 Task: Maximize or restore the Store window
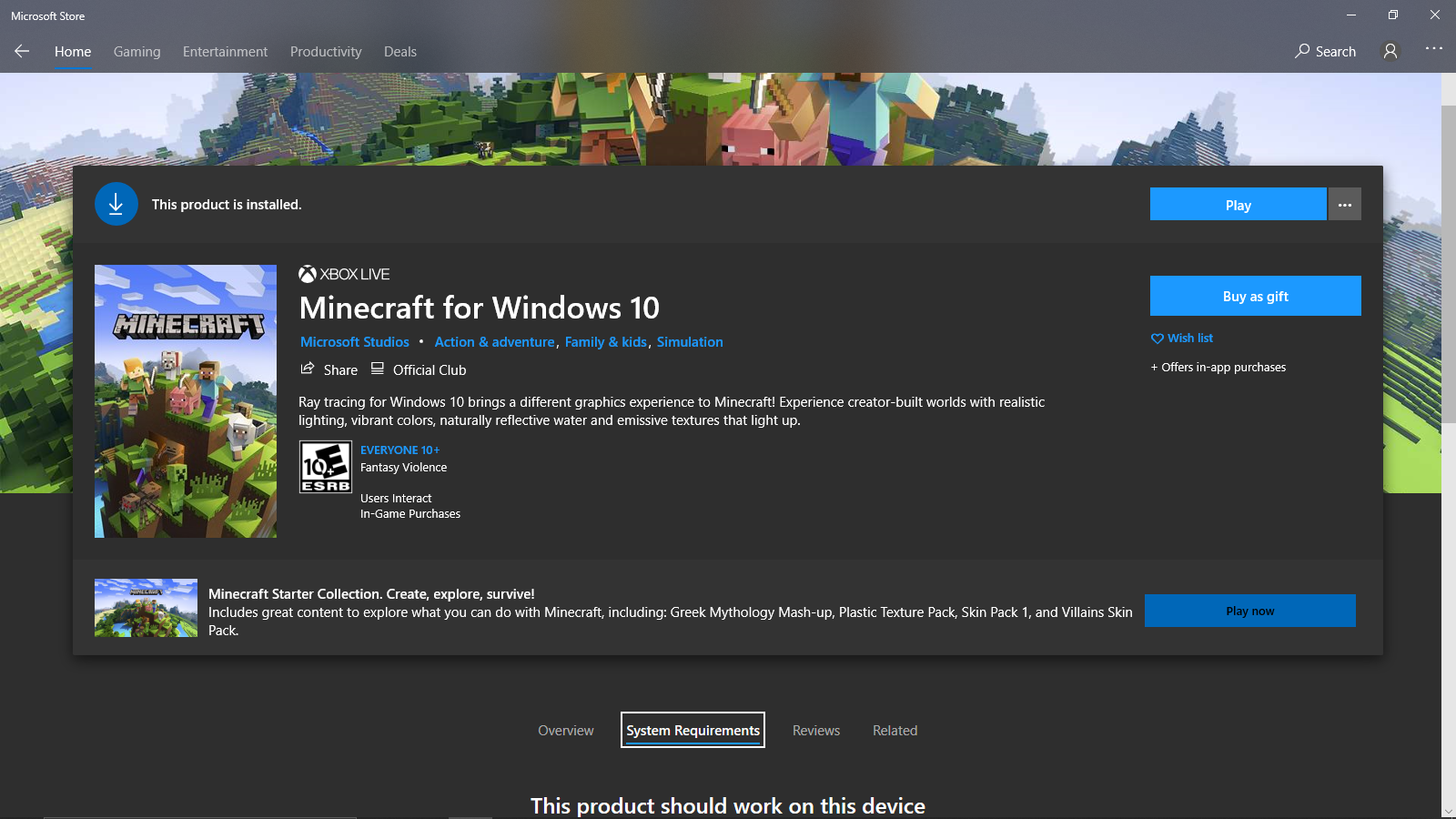[1393, 15]
